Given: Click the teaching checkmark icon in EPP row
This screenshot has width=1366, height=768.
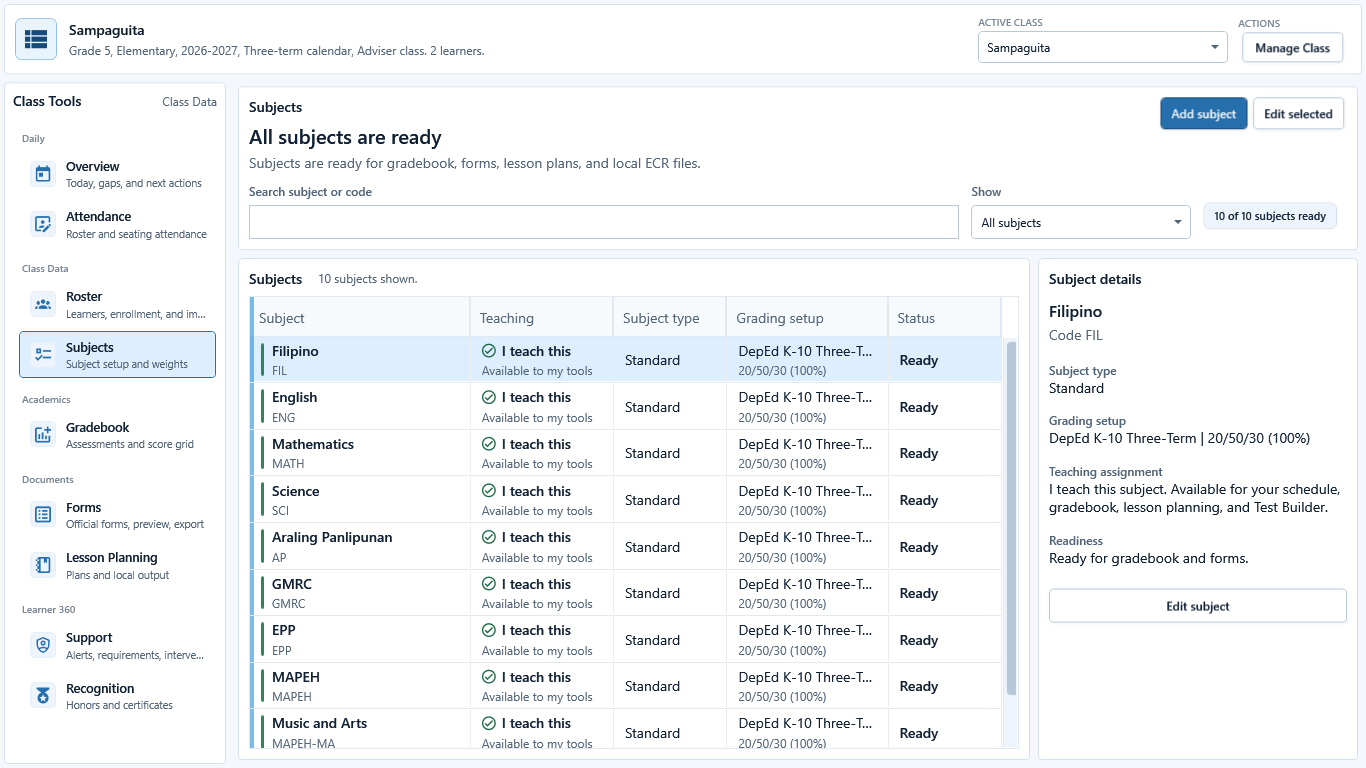Looking at the screenshot, I should pos(489,630).
